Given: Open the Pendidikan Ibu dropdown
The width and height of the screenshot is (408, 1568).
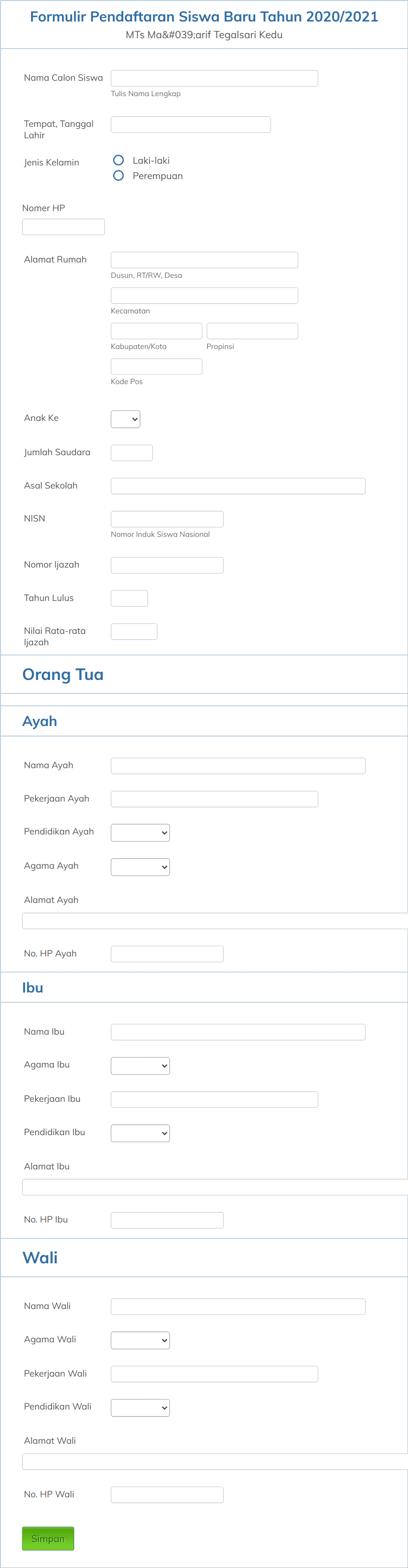Looking at the screenshot, I should 140,1133.
